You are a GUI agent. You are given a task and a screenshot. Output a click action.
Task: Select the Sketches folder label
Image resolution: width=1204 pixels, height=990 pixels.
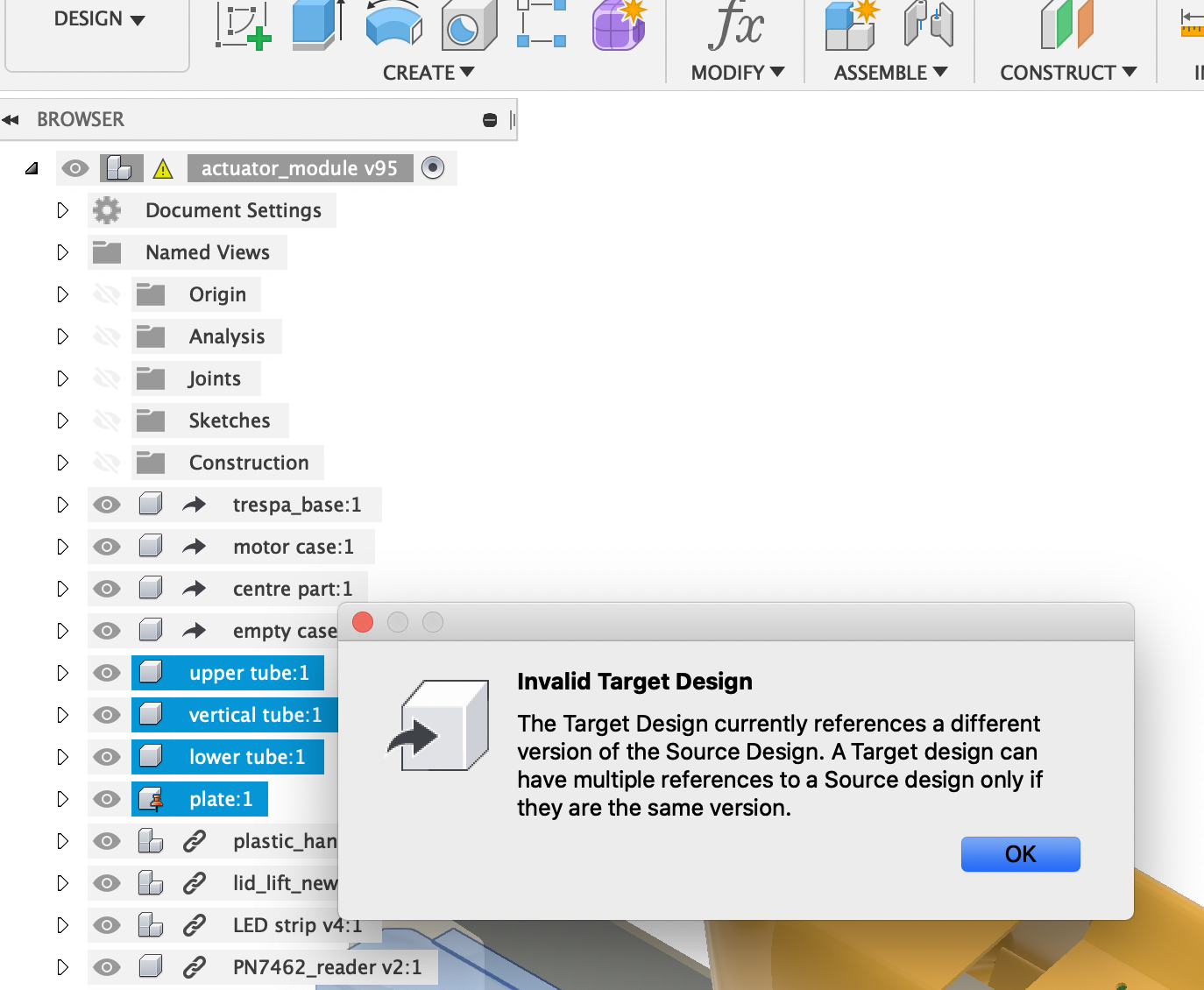coord(230,421)
